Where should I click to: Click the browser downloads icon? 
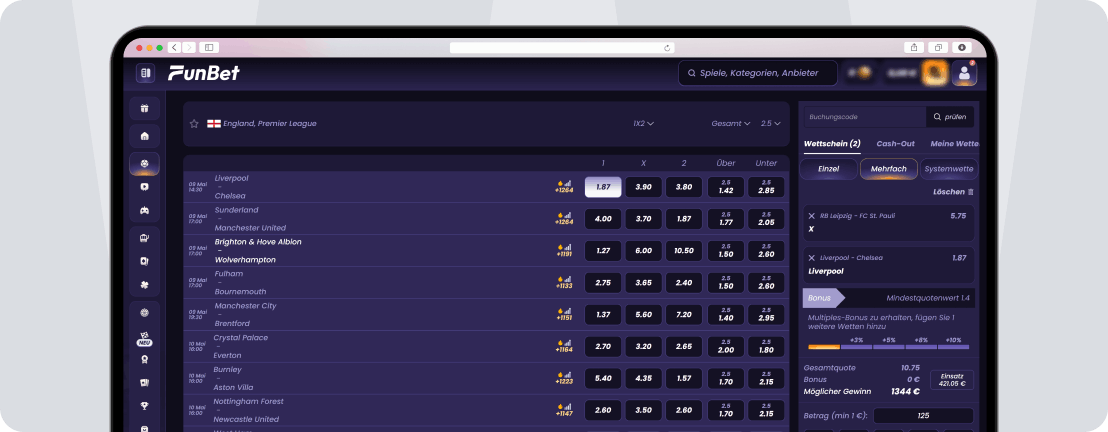962,47
